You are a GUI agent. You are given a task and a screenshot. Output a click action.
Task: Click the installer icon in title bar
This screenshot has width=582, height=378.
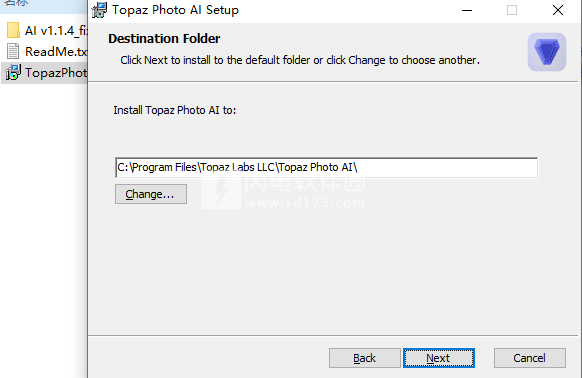pyautogui.click(x=99, y=10)
